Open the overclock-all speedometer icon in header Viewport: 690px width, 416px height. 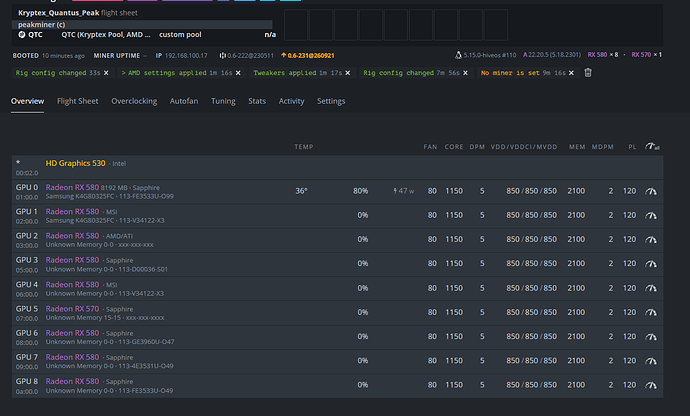(652, 146)
